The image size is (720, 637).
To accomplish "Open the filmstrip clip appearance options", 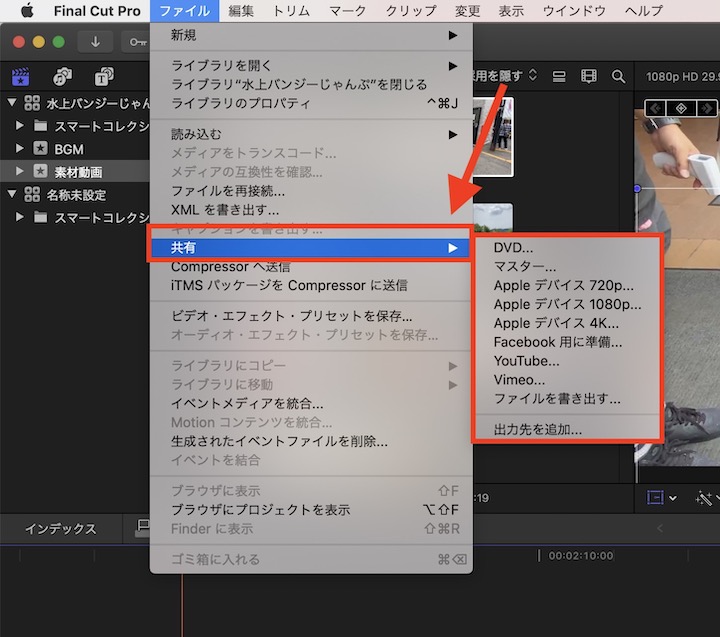I will 589,76.
